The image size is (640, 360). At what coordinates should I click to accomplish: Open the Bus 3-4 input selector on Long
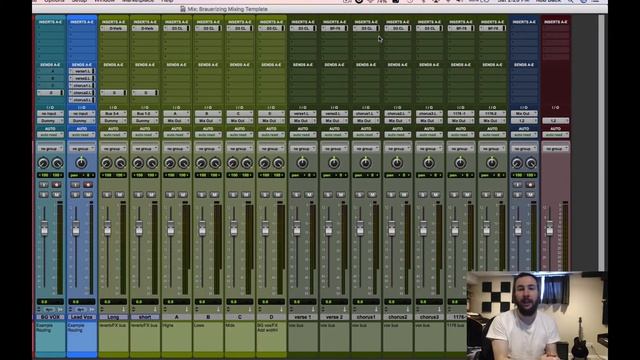[x=113, y=113]
